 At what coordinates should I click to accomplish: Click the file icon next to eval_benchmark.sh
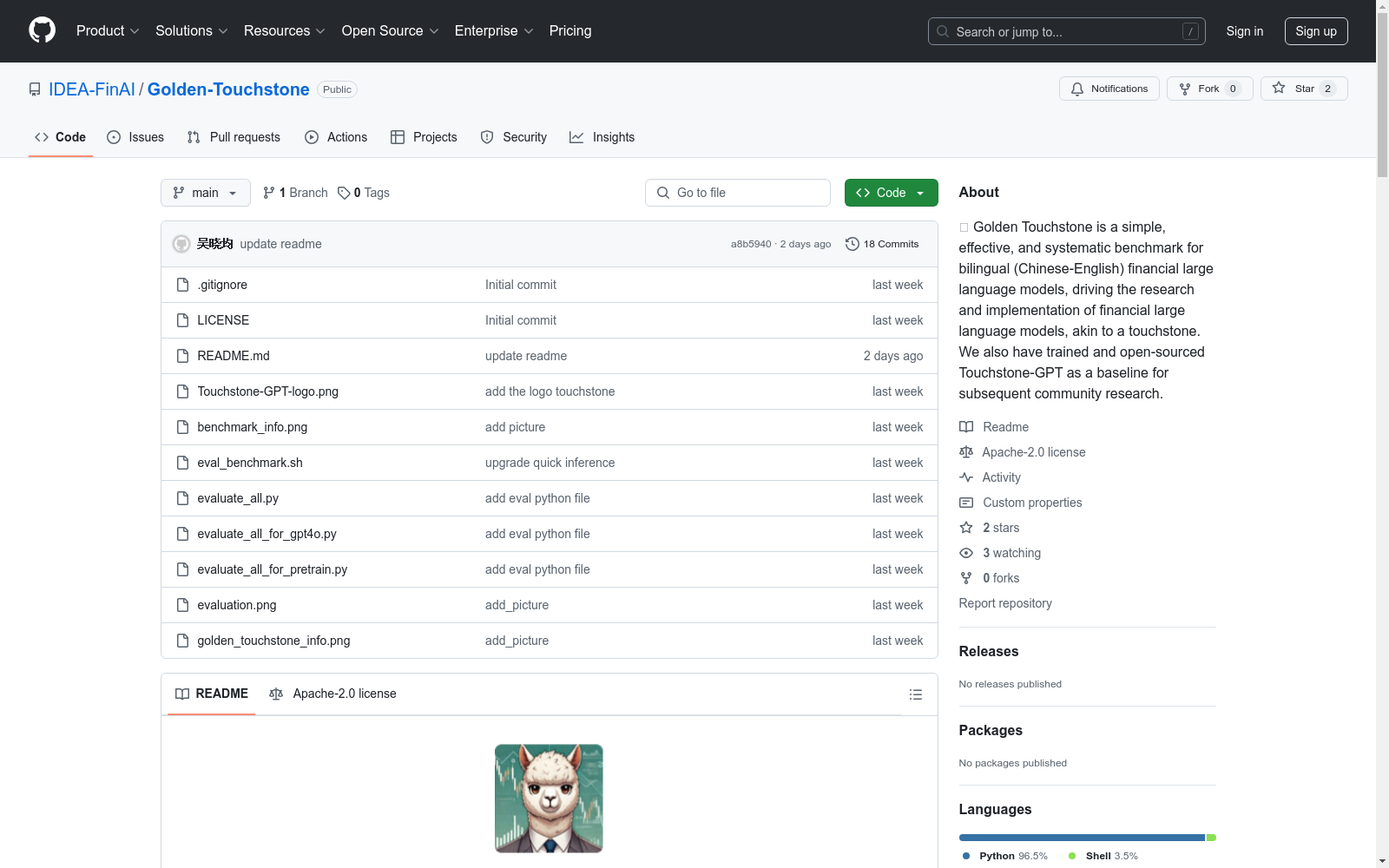182,463
